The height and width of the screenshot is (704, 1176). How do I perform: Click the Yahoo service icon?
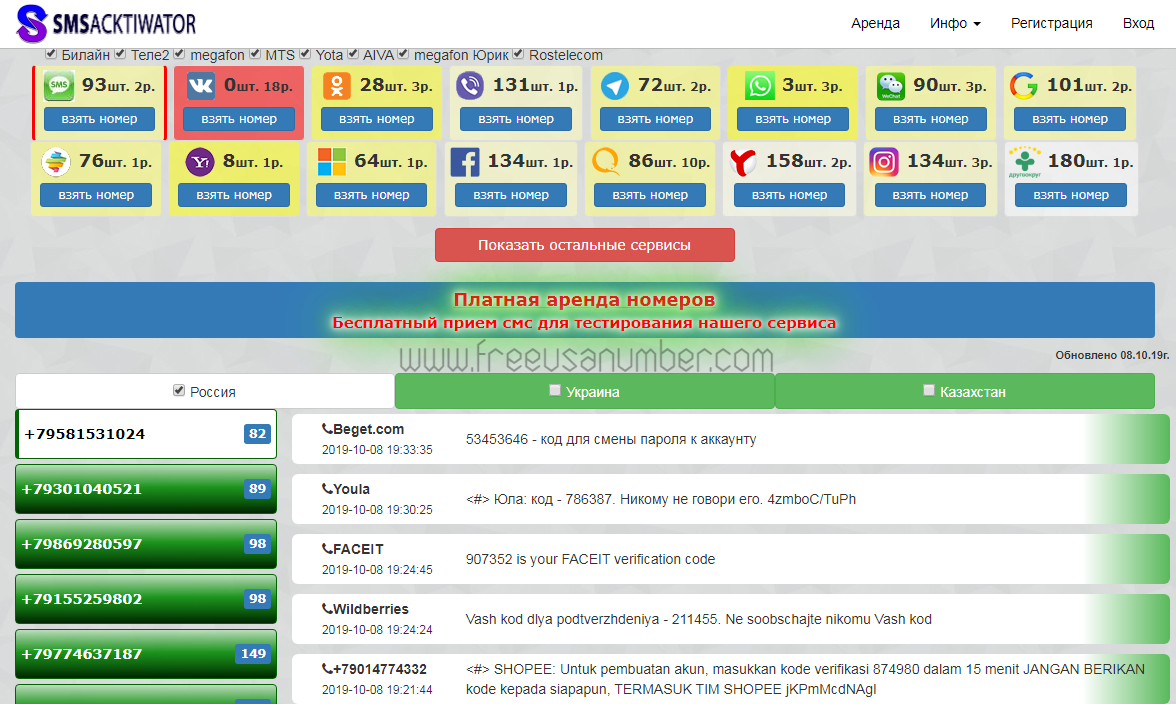pyautogui.click(x=200, y=161)
